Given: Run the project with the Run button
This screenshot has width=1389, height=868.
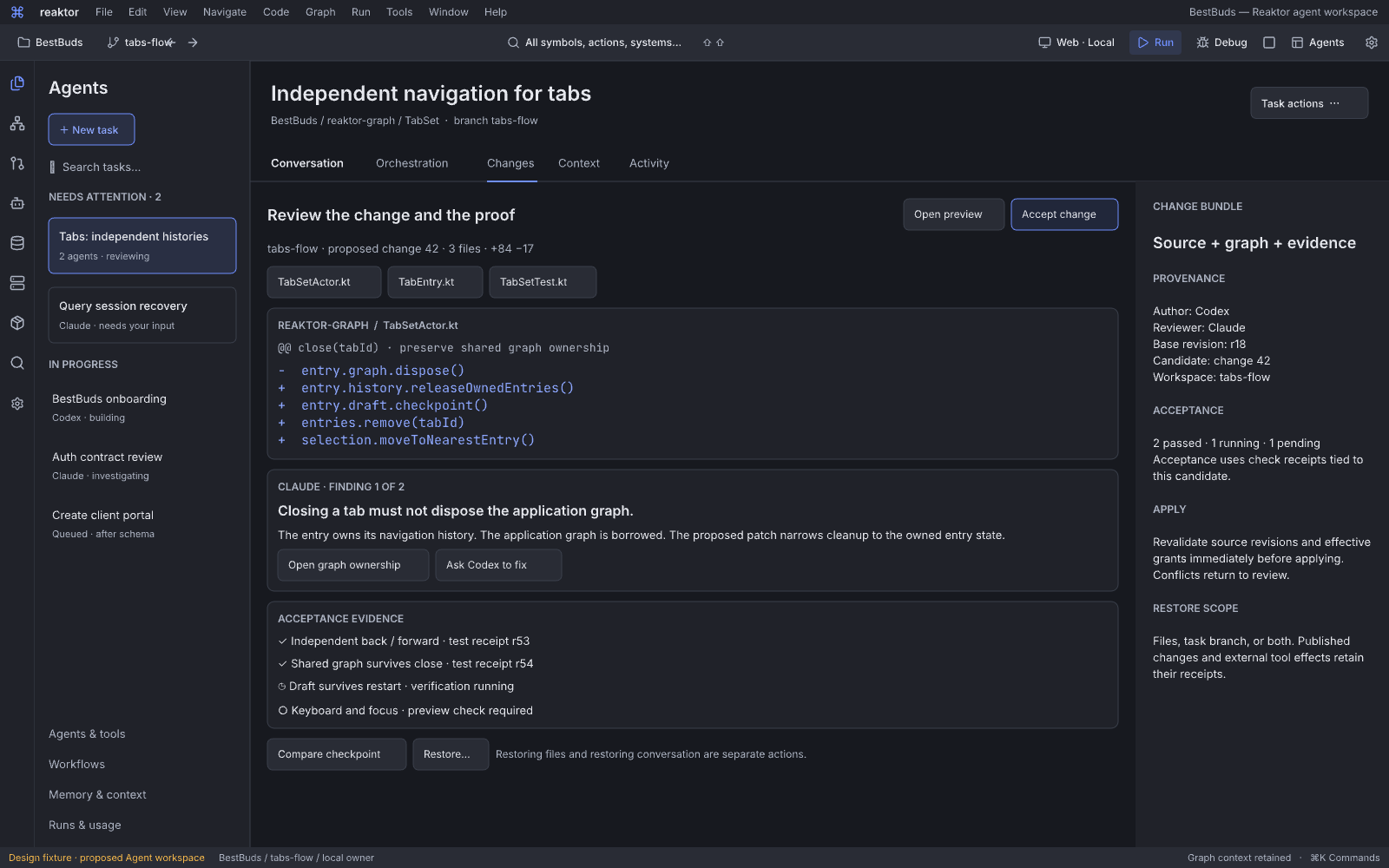Looking at the screenshot, I should 1155,43.
